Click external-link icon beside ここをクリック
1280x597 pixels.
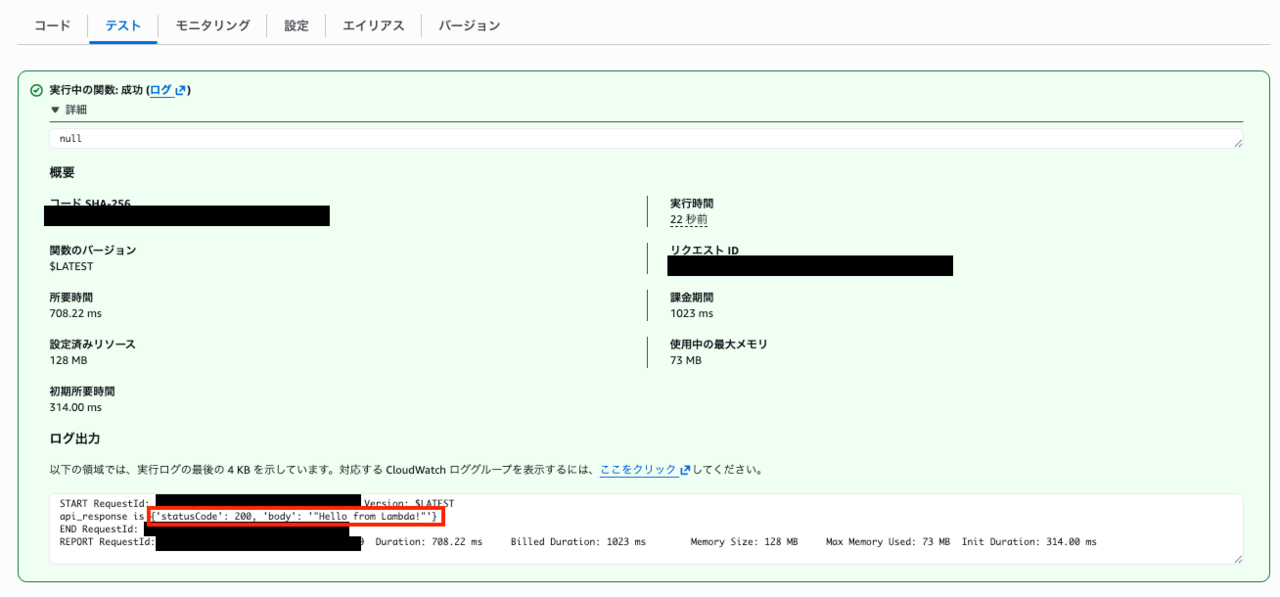pos(685,469)
